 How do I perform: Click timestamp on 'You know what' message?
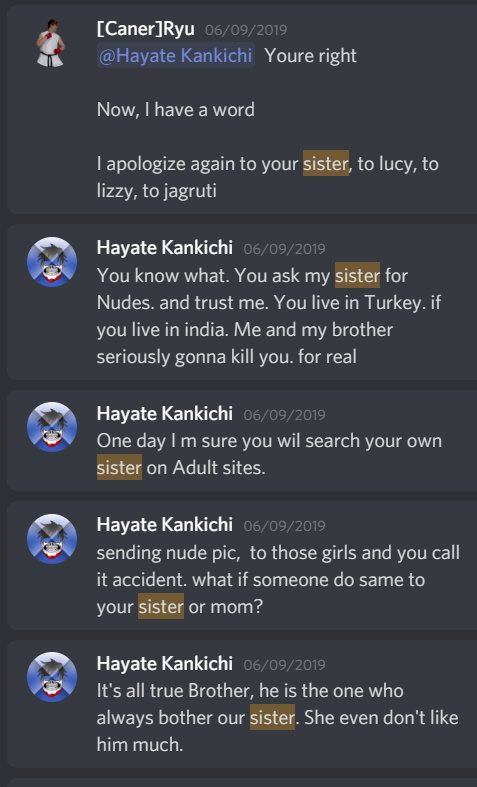(285, 249)
